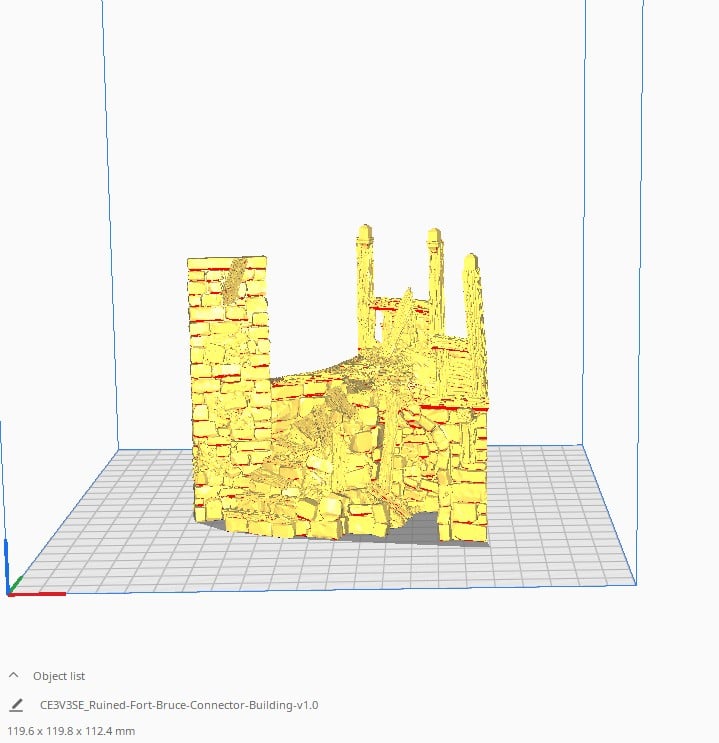
Task: Click the model dimensions 119.6 x 119.8 text
Action: 71,731
